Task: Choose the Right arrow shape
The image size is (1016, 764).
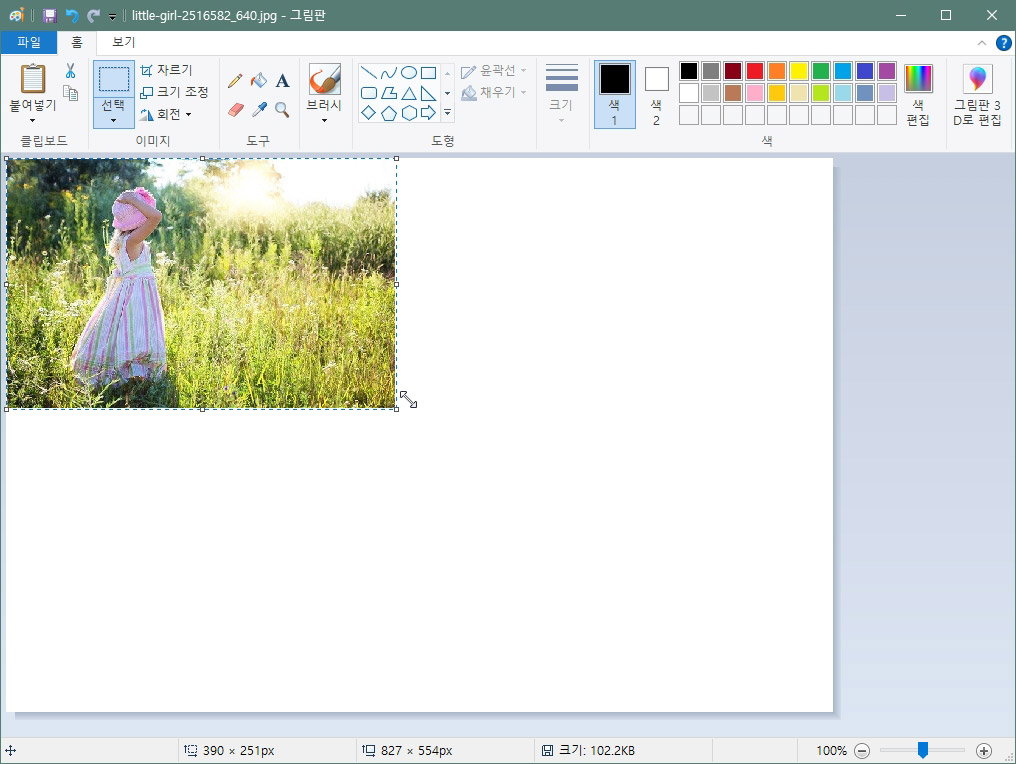Action: (x=428, y=113)
